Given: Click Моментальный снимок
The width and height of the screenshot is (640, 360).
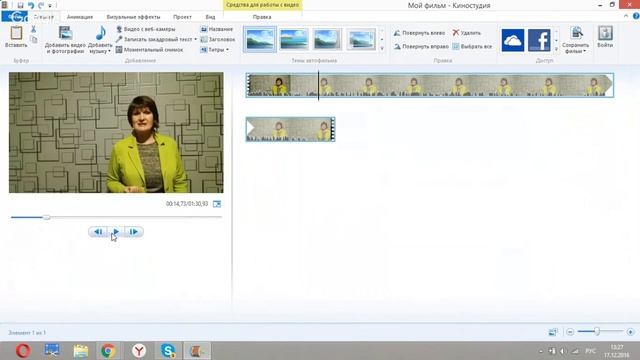Looking at the screenshot, I should [149, 49].
